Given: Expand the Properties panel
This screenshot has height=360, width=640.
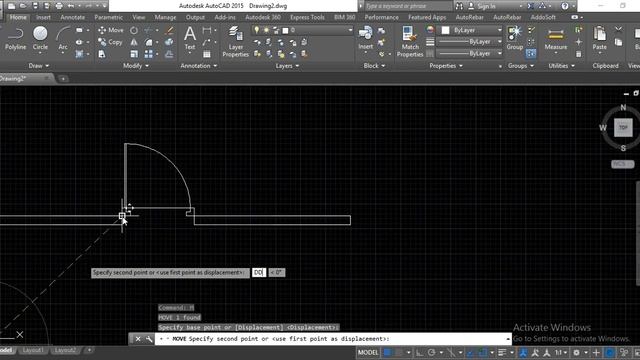Looking at the screenshot, I should point(446,66).
